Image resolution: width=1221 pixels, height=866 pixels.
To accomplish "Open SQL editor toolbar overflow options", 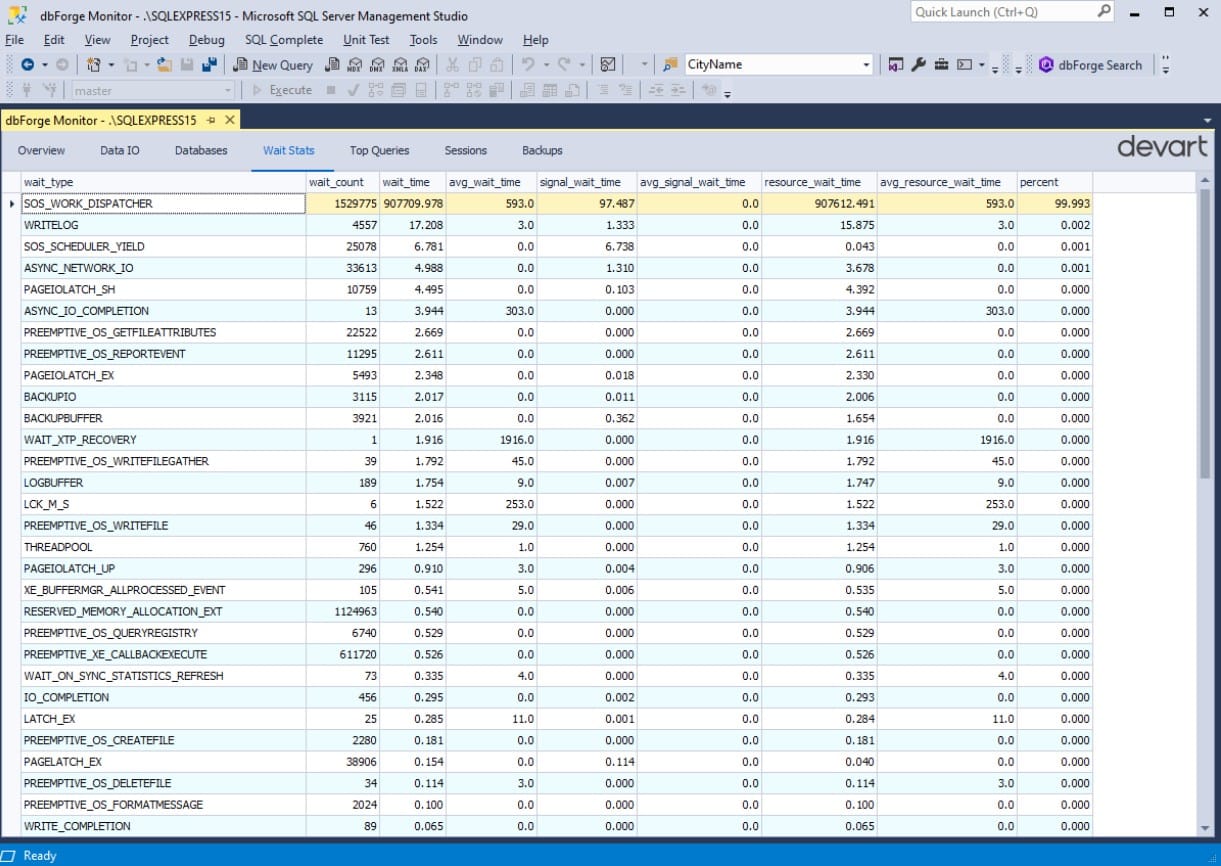I will click(728, 92).
